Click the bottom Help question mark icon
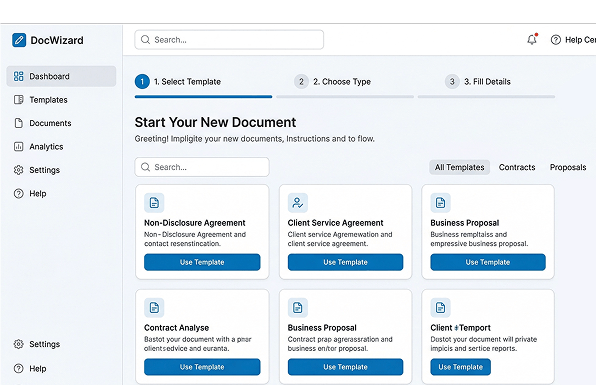The width and height of the screenshot is (596, 385). click(18, 368)
